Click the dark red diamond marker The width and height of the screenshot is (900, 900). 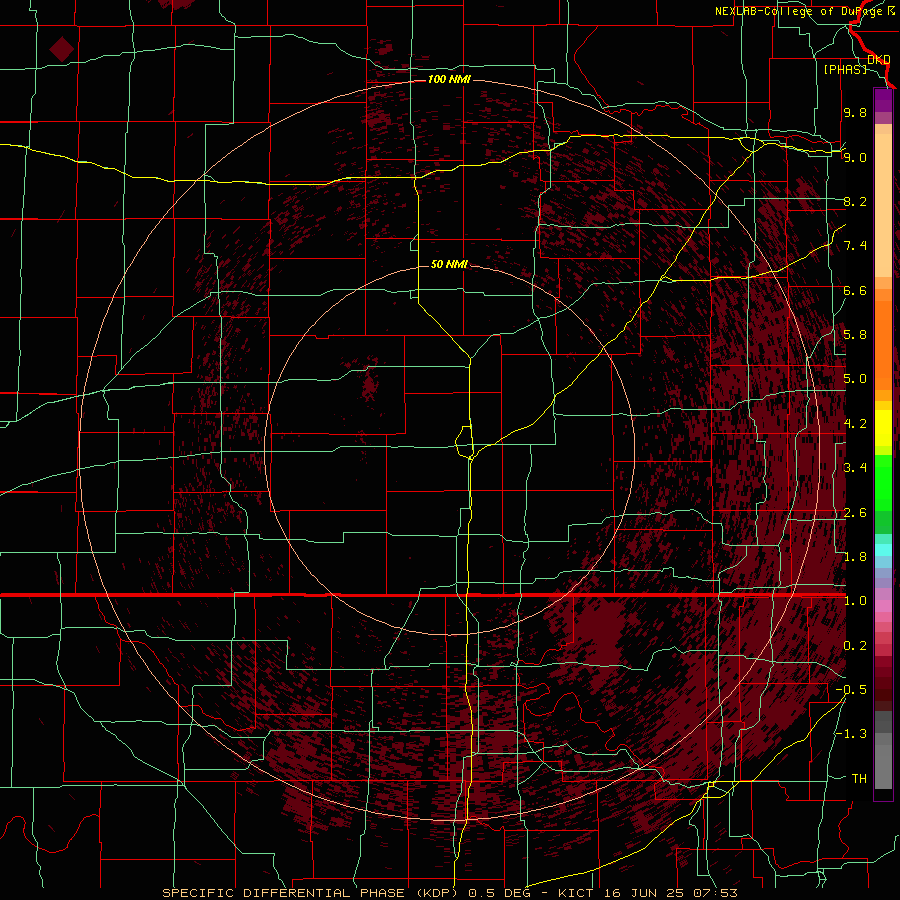click(x=61, y=49)
